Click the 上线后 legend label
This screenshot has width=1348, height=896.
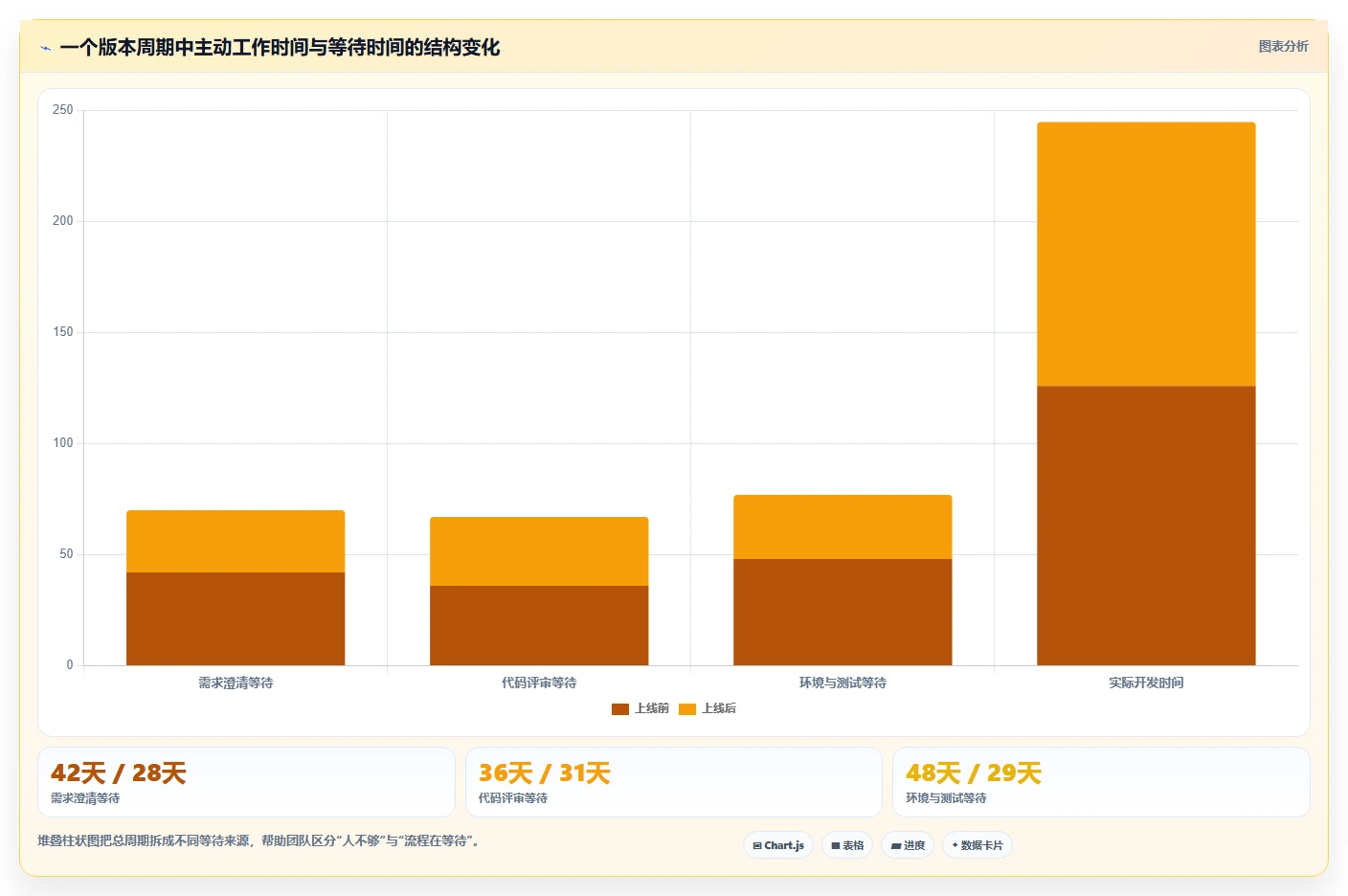point(719,708)
